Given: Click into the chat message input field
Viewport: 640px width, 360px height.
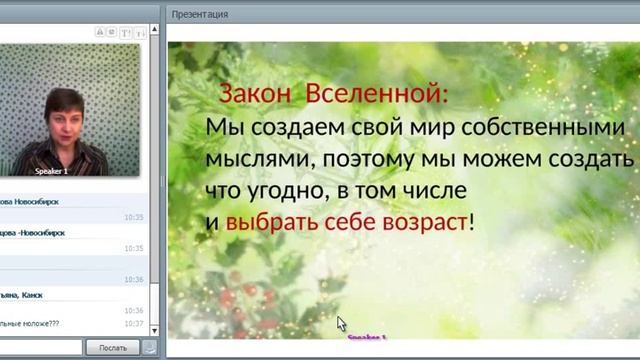Looking at the screenshot, I should coord(41,348).
